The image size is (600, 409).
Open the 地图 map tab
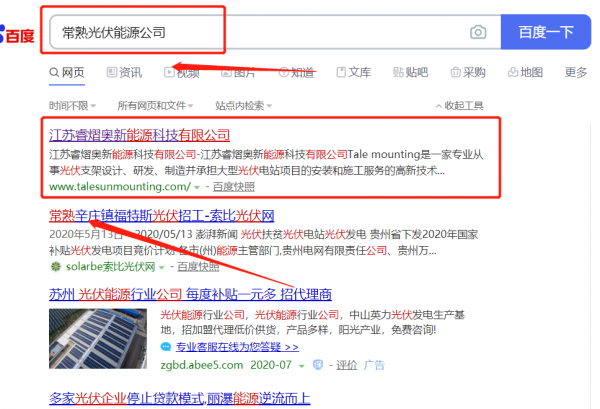[525, 72]
